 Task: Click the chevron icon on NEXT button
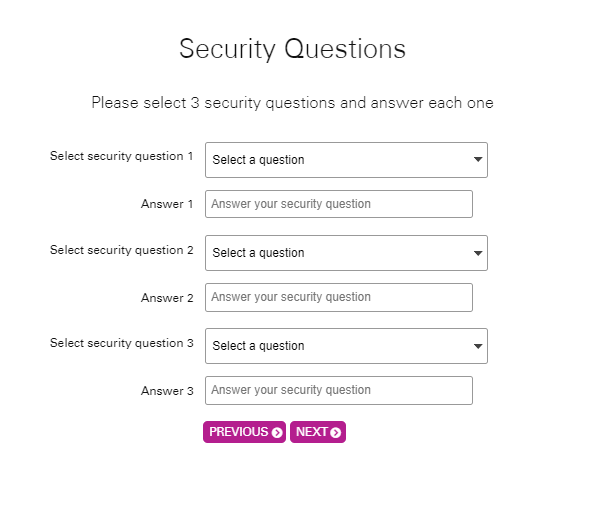[x=336, y=432]
